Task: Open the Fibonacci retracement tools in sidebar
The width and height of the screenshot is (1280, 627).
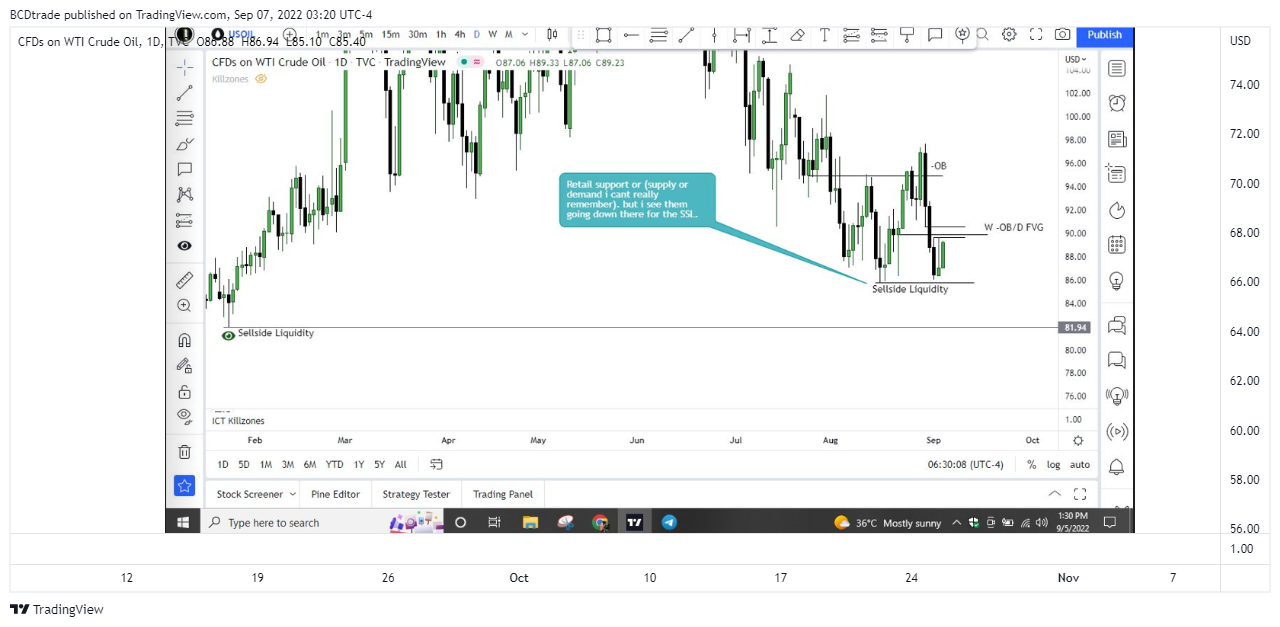Action: point(185,118)
